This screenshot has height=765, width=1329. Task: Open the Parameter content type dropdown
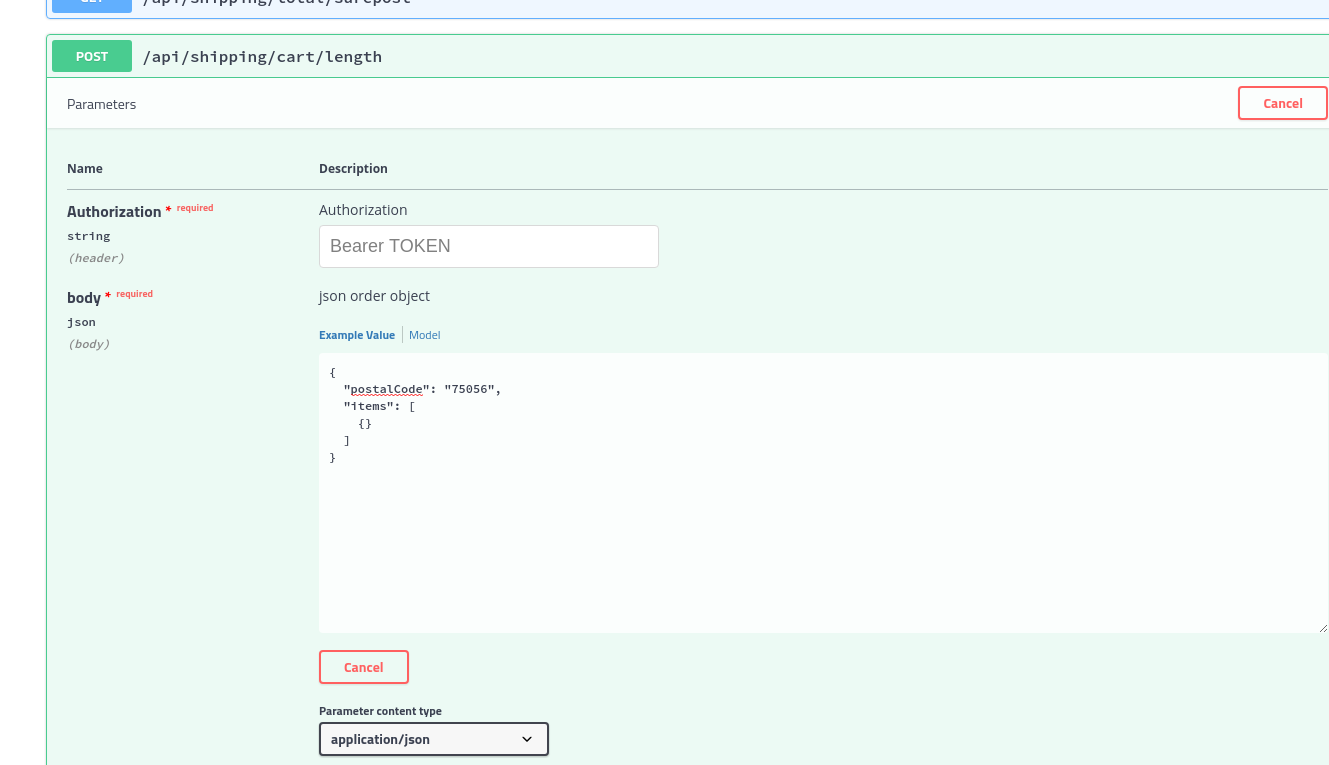point(434,739)
